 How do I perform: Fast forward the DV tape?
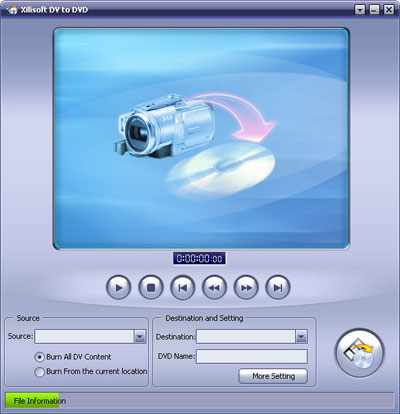click(246, 287)
